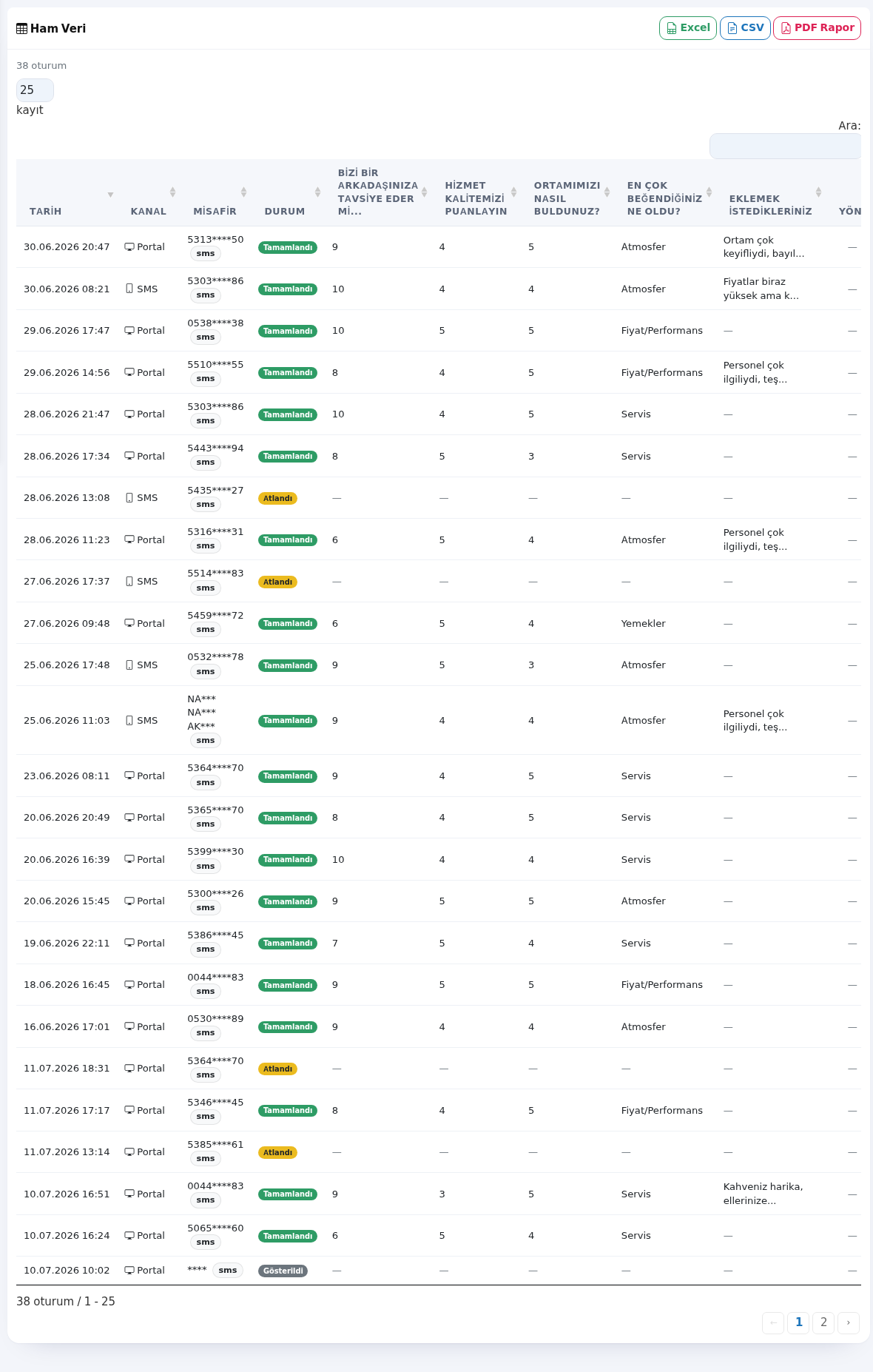Viewport: 873px width, 1372px height.
Task: Click the footer text "38 oturum / 1 - 25"
Action: pyautogui.click(x=66, y=1302)
